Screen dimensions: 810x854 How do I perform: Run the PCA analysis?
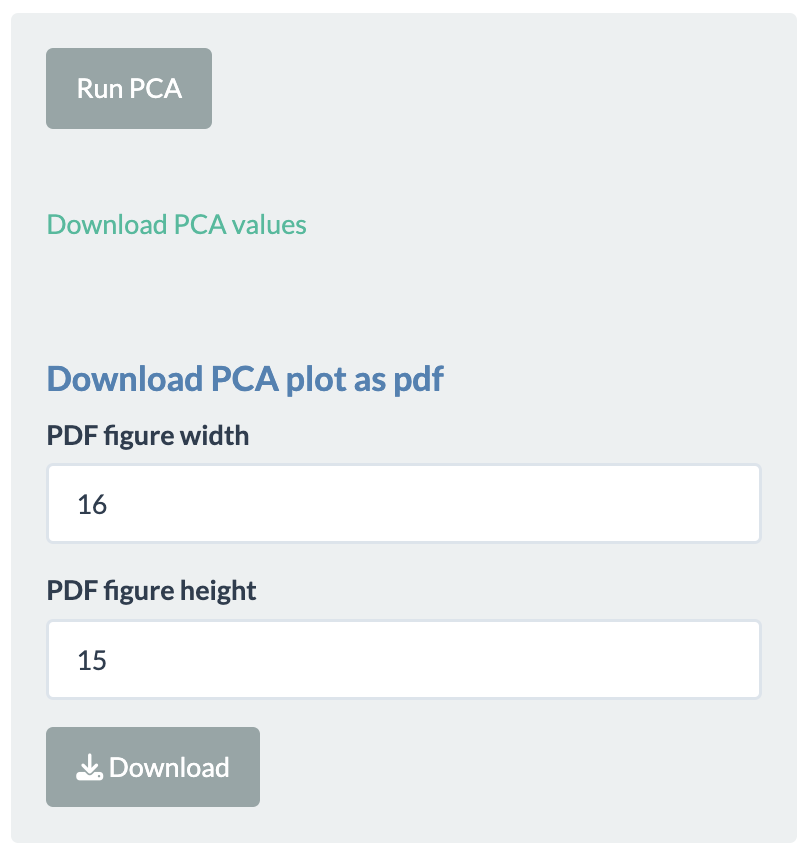click(x=129, y=88)
